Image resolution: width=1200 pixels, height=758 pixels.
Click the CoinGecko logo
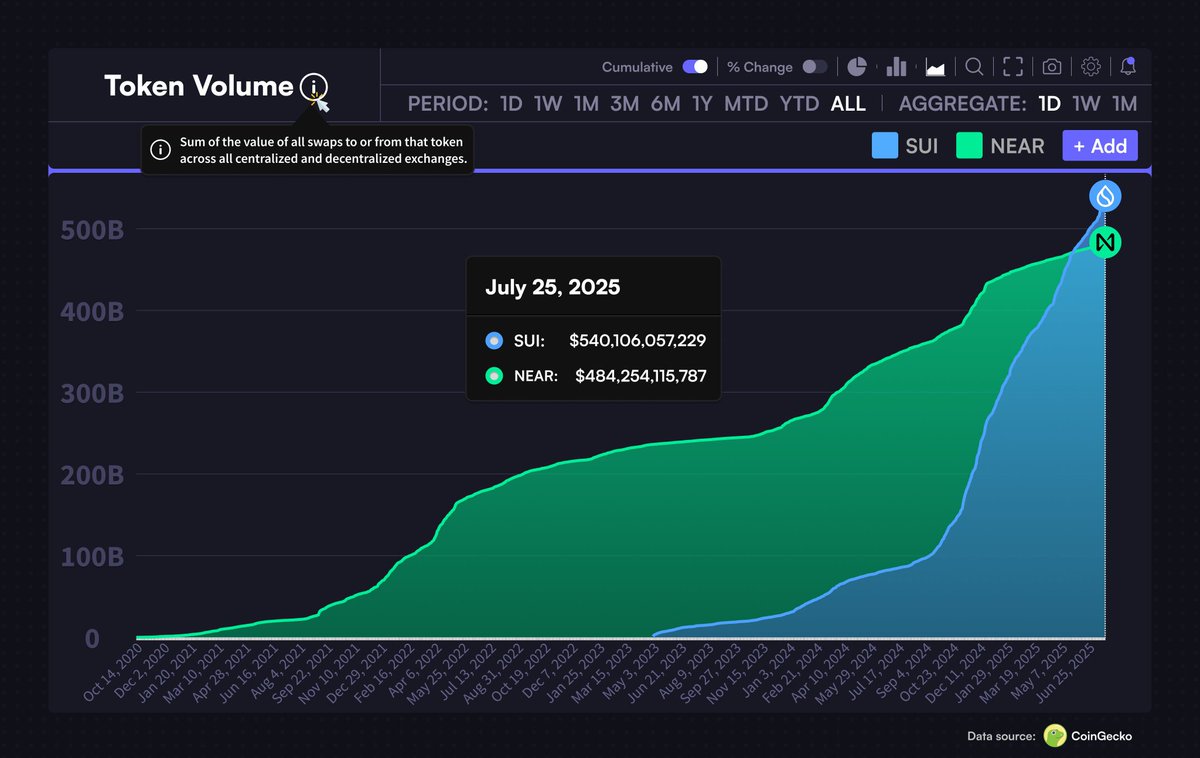click(1055, 736)
